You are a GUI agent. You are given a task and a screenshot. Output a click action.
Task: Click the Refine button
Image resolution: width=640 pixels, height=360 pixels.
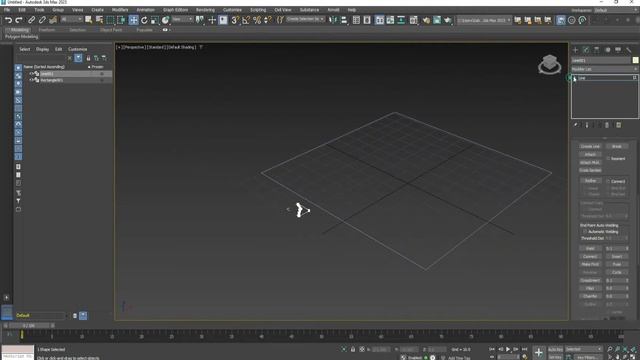[590, 180]
